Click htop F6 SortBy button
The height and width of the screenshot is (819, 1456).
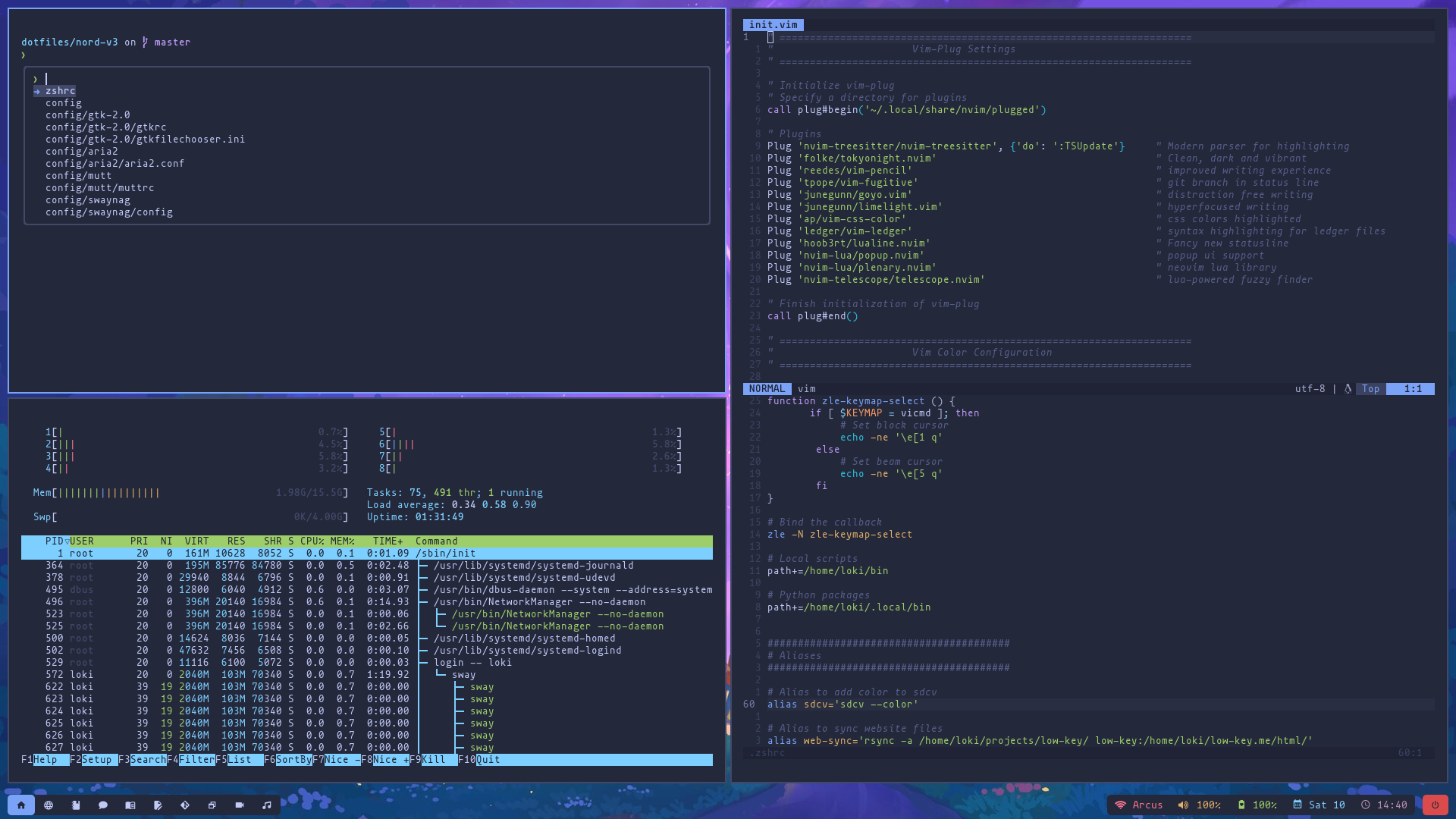point(288,760)
